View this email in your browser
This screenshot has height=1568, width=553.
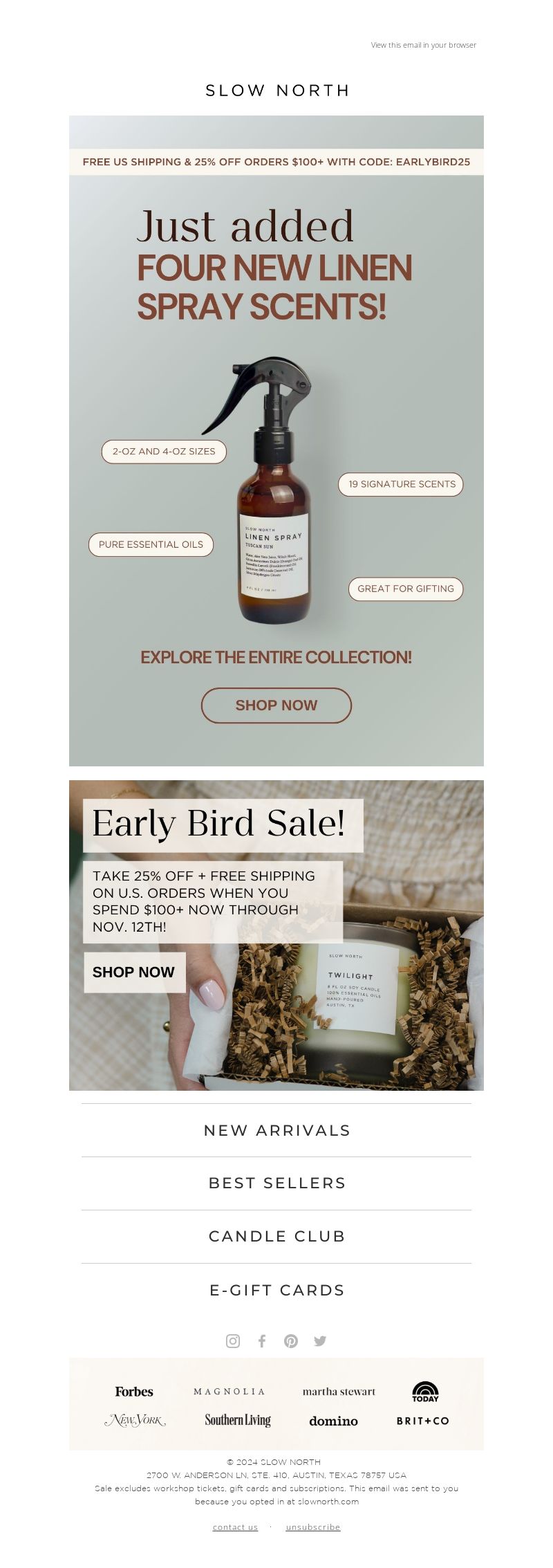point(424,45)
